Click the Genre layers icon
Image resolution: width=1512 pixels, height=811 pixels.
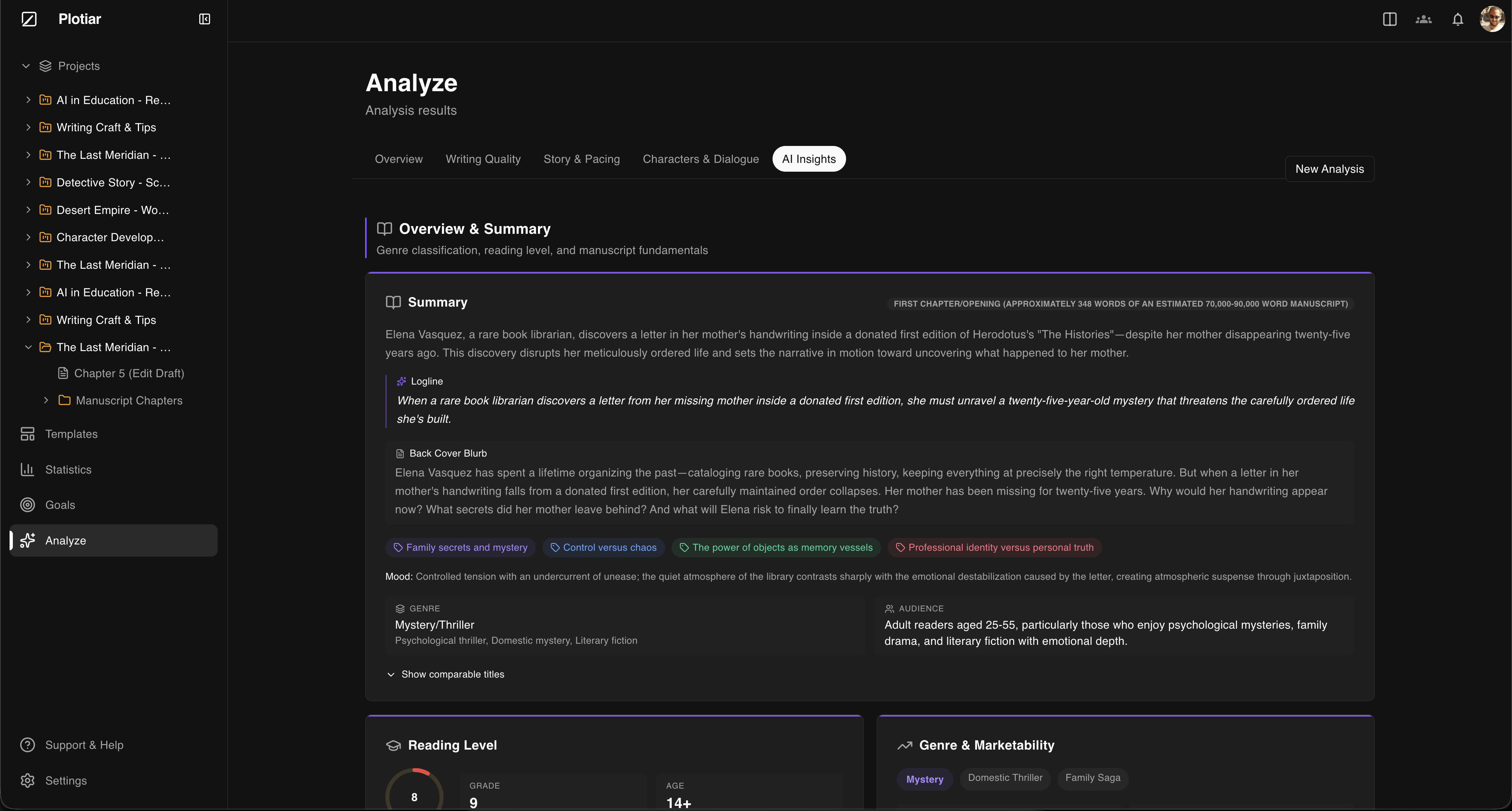400,608
